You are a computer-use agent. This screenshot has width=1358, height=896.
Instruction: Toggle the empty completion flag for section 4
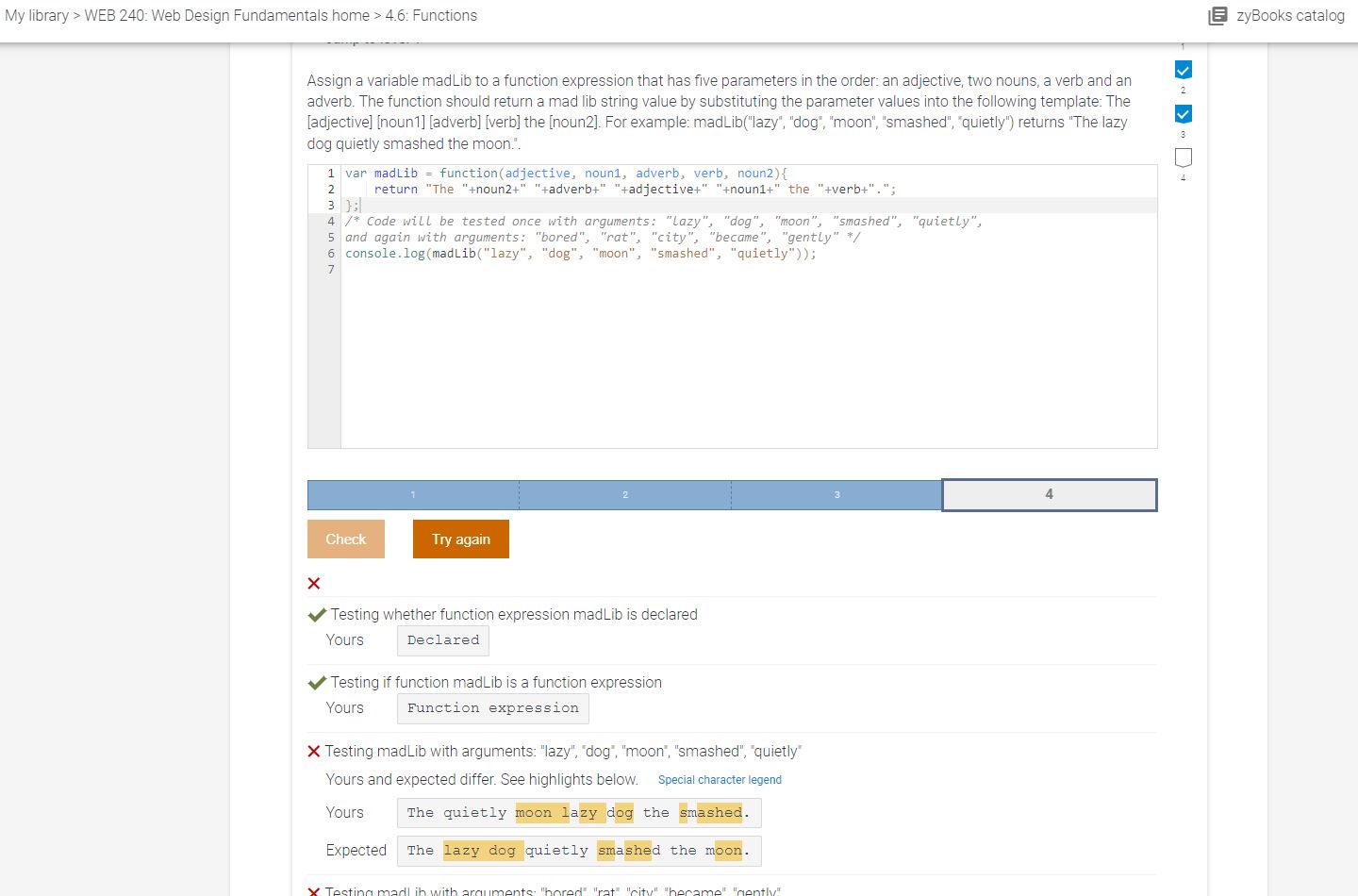[x=1183, y=158]
